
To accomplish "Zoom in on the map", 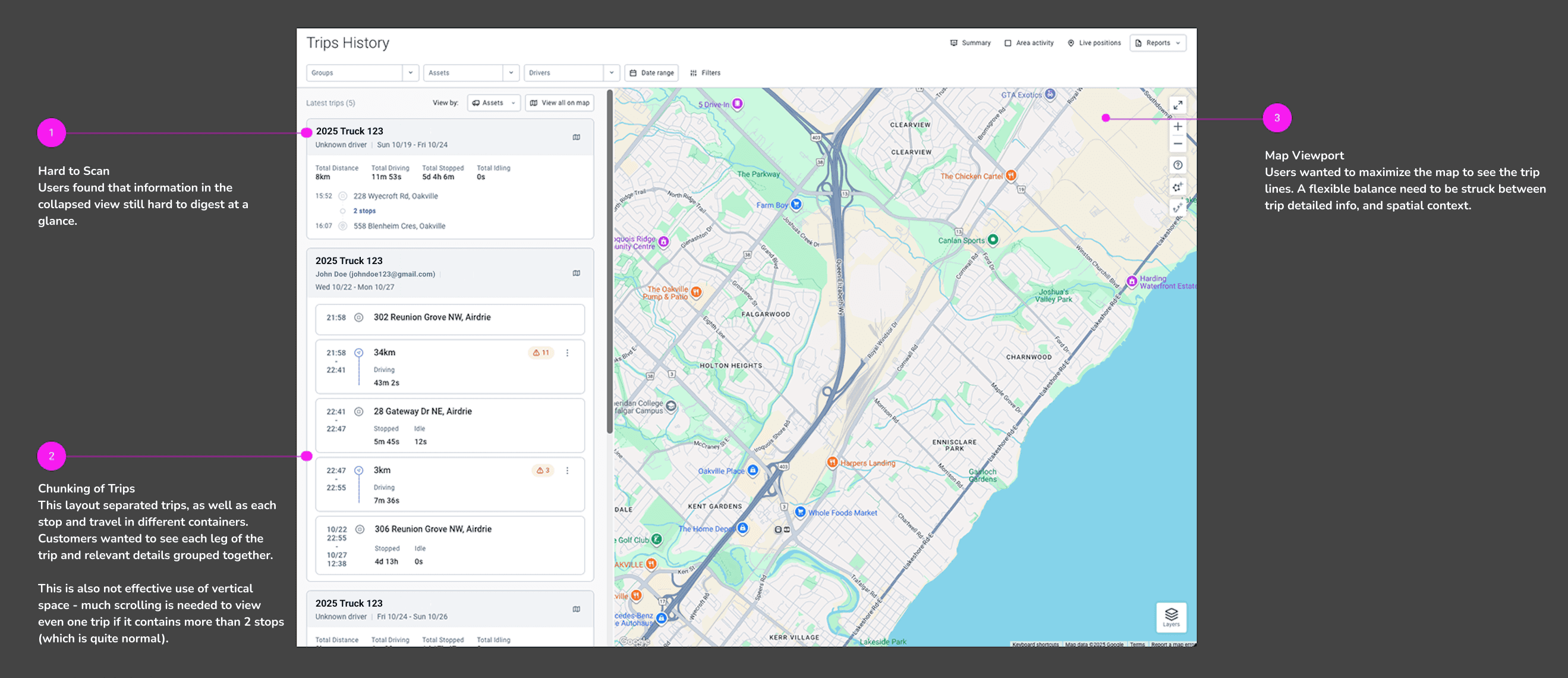I will (x=1178, y=127).
